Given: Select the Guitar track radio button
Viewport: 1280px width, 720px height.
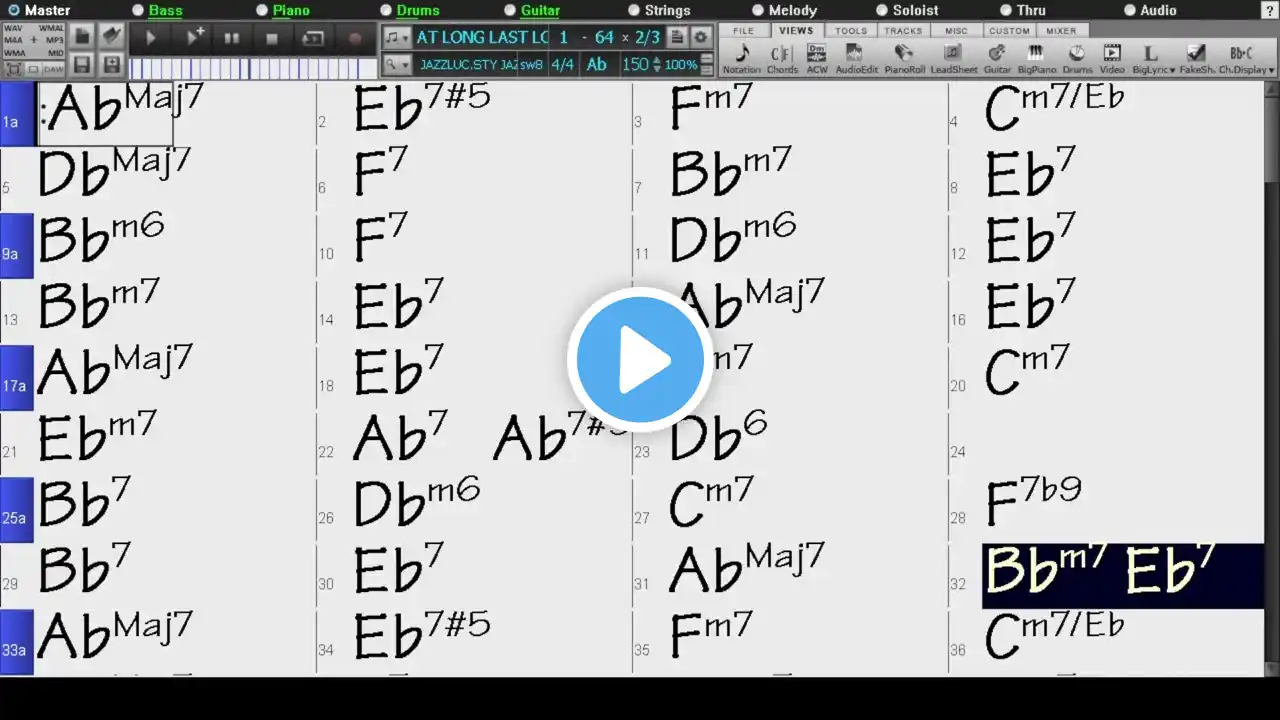Looking at the screenshot, I should click(x=510, y=10).
